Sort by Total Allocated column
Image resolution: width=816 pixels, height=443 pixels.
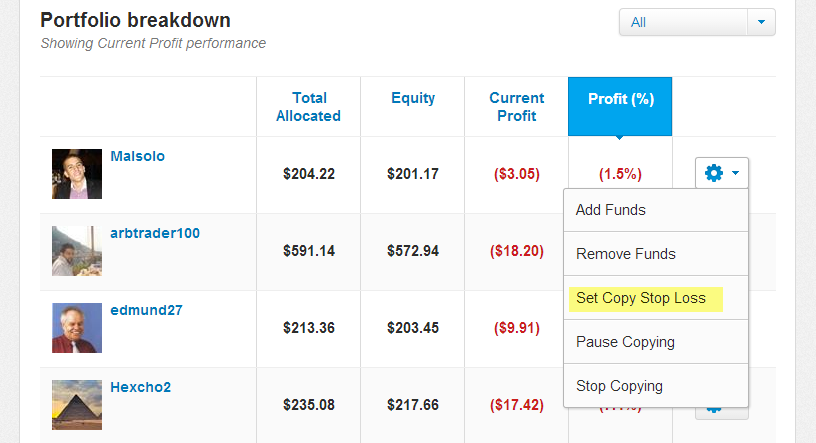pyautogui.click(x=309, y=107)
